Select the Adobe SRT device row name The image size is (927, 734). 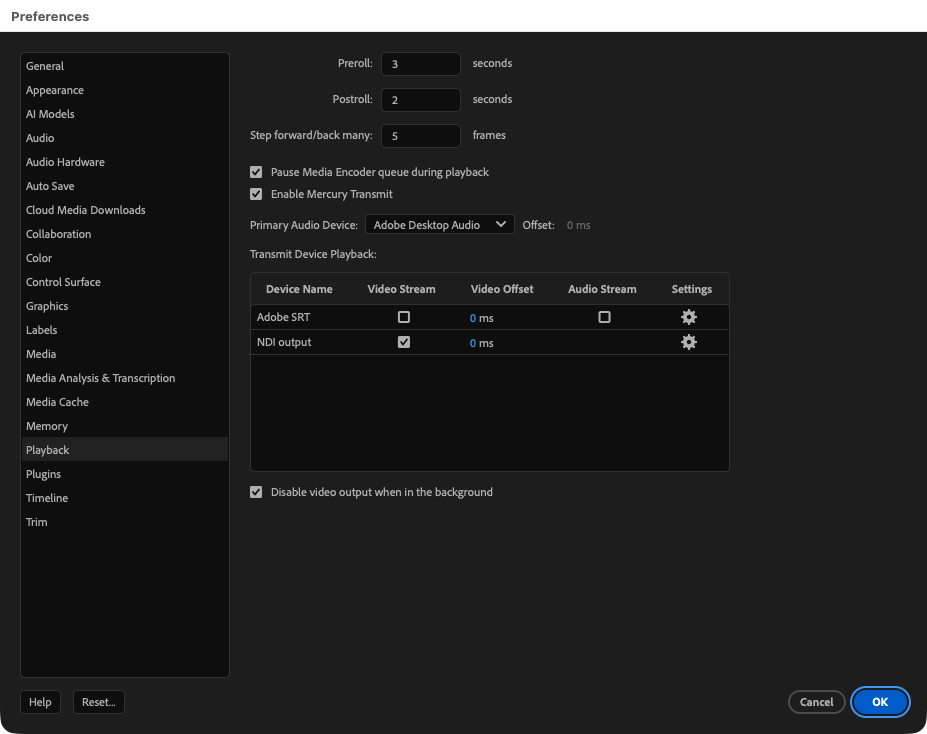click(283, 317)
